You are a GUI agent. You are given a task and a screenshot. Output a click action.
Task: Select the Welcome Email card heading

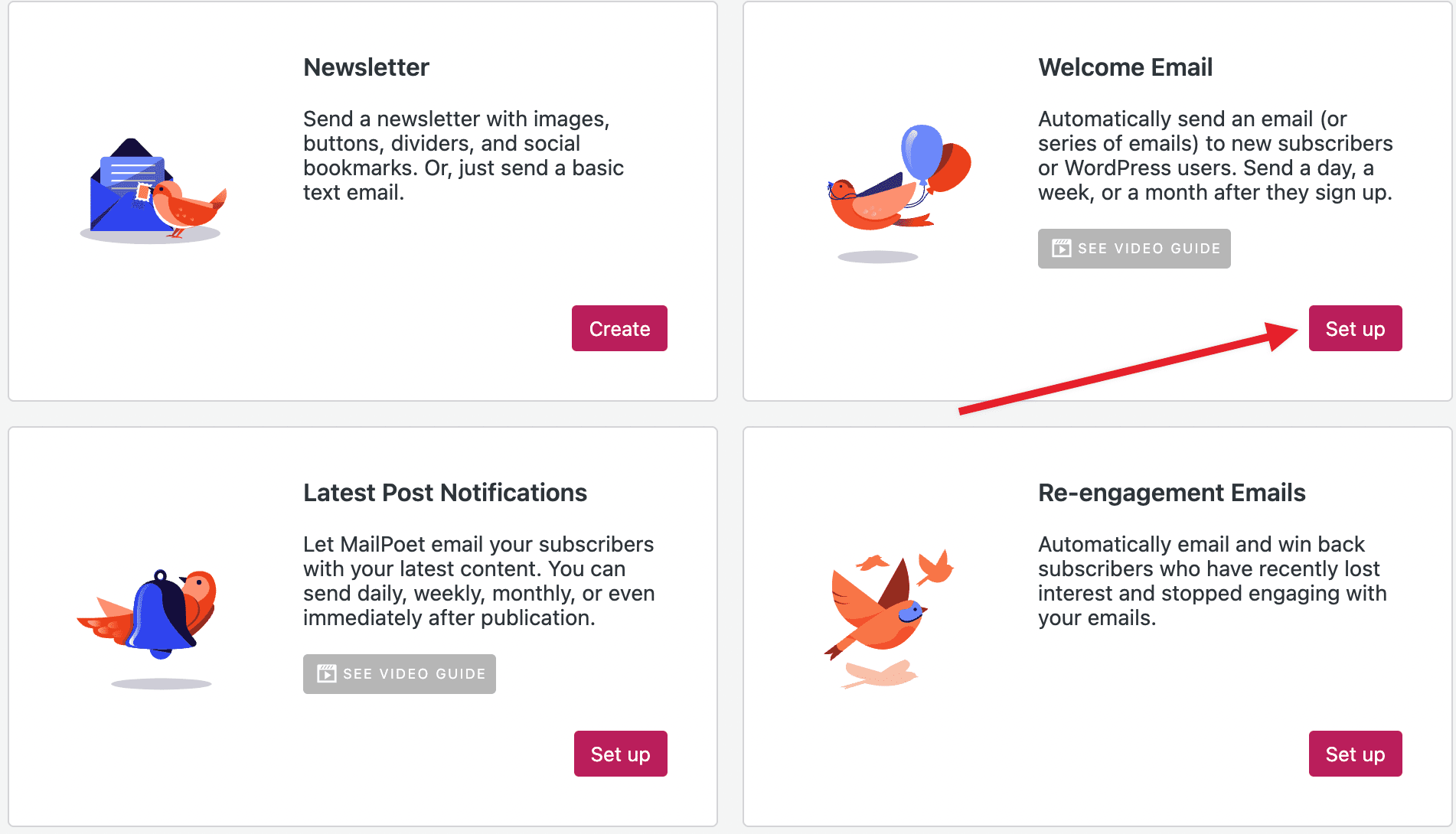(1125, 67)
